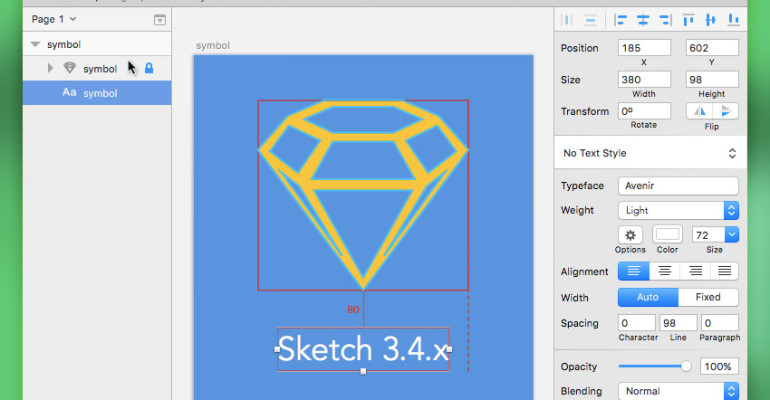This screenshot has width=770, height=400.
Task: Click the bottom resize handle of text box
Action: [x=363, y=372]
